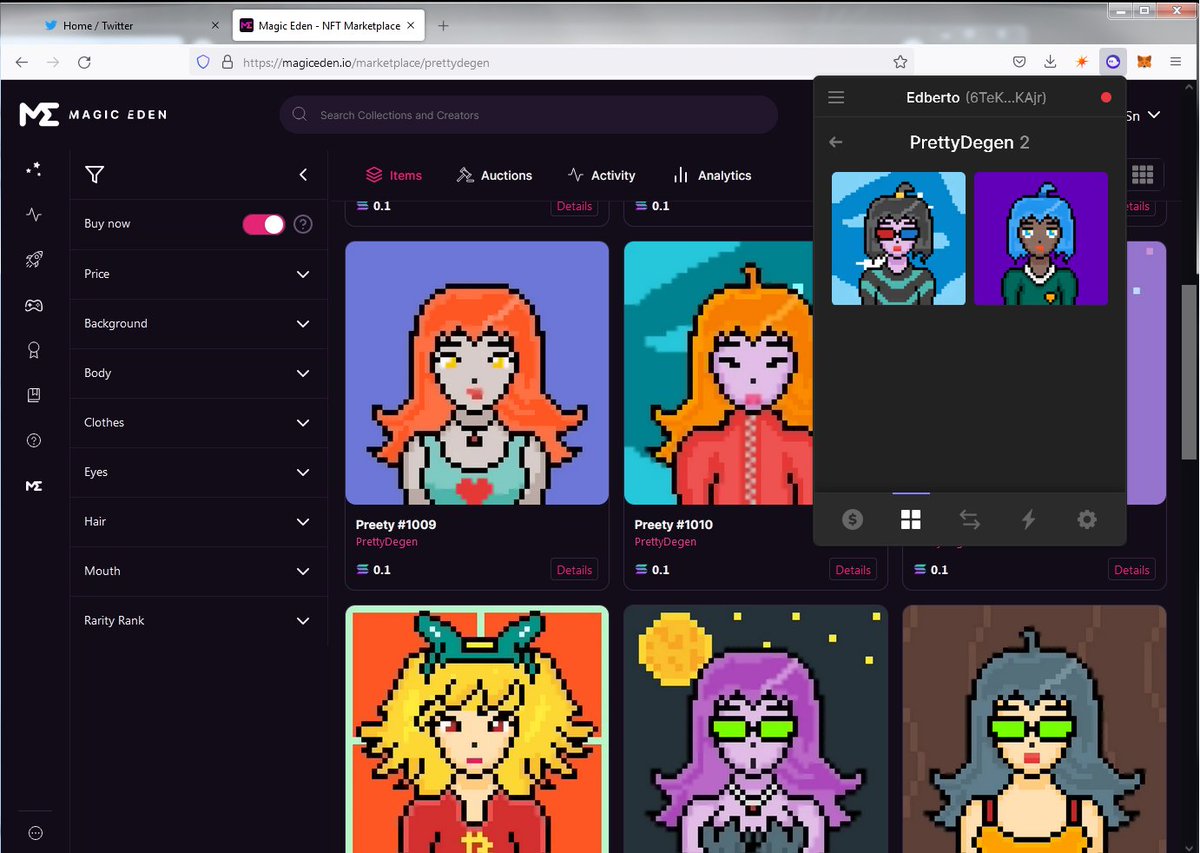
Task: Click the Search Collections and Creators field
Action: 529,115
